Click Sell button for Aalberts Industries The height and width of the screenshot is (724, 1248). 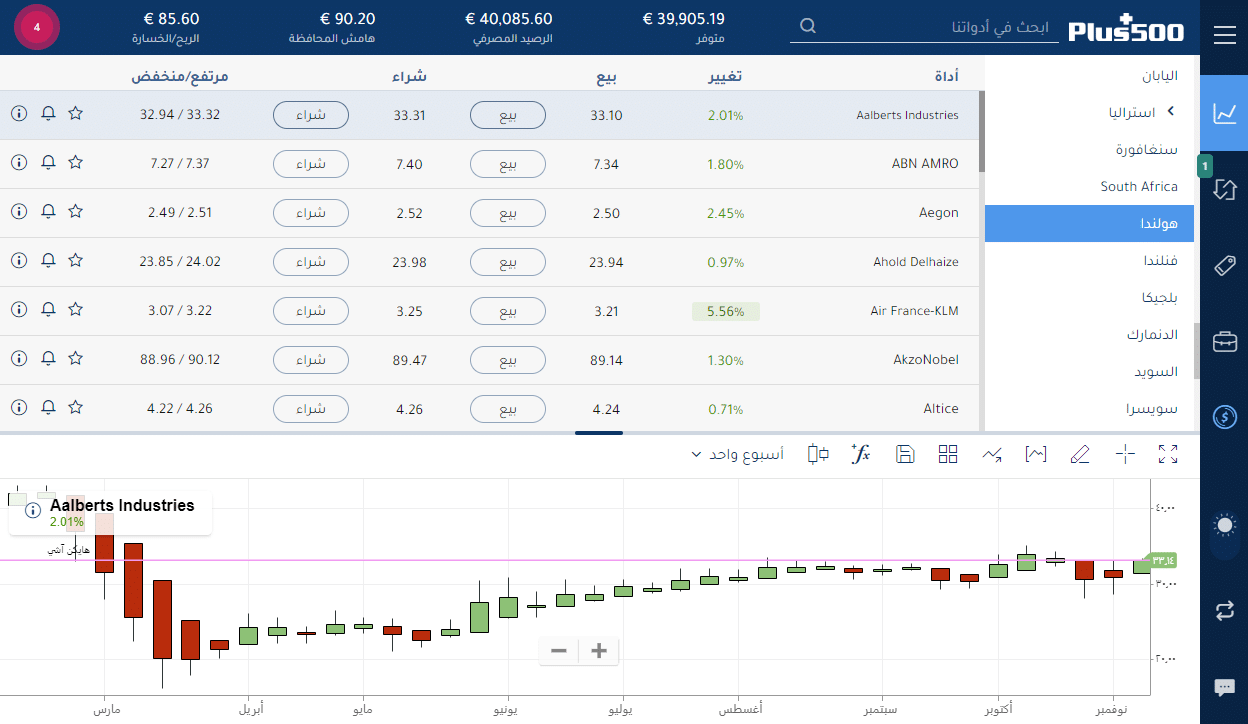pyautogui.click(x=508, y=115)
